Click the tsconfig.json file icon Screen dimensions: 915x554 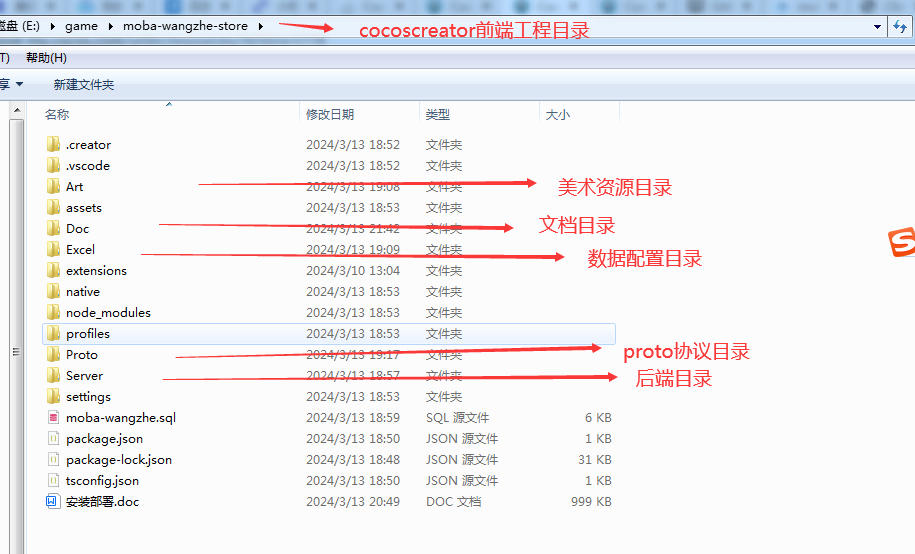coord(54,481)
